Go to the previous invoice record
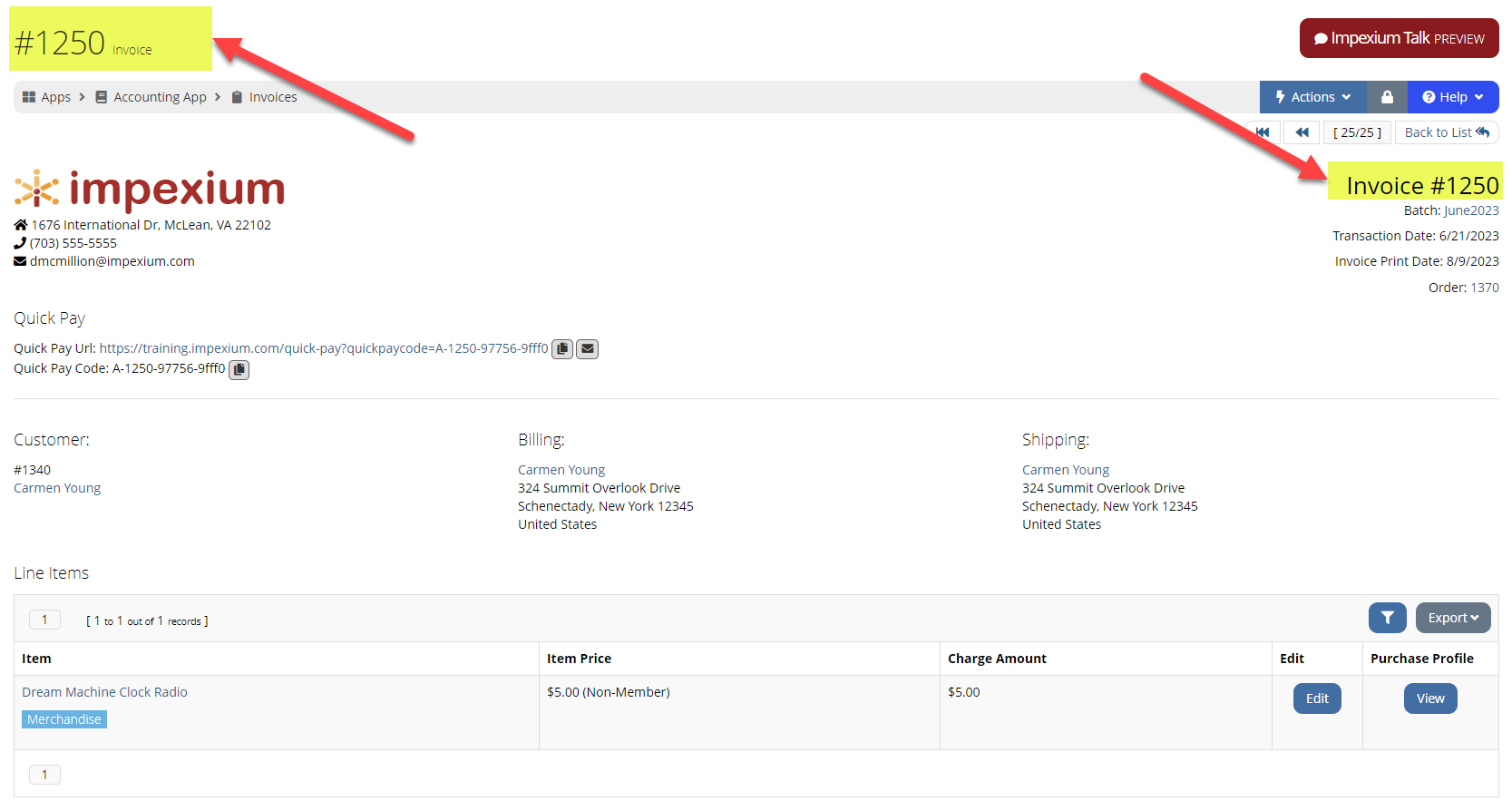This screenshot has height=801, width=1512. (x=1302, y=132)
